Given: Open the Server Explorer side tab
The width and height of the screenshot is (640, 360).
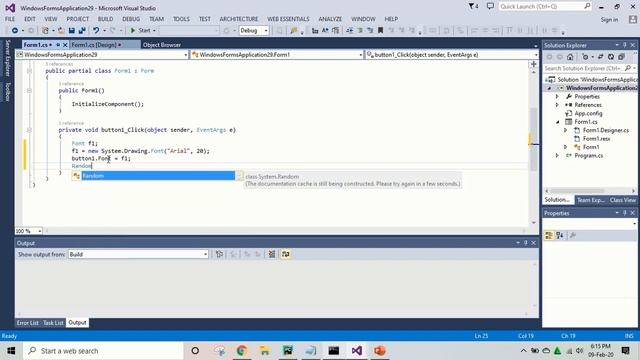Looking at the screenshot, I should tap(7, 58).
